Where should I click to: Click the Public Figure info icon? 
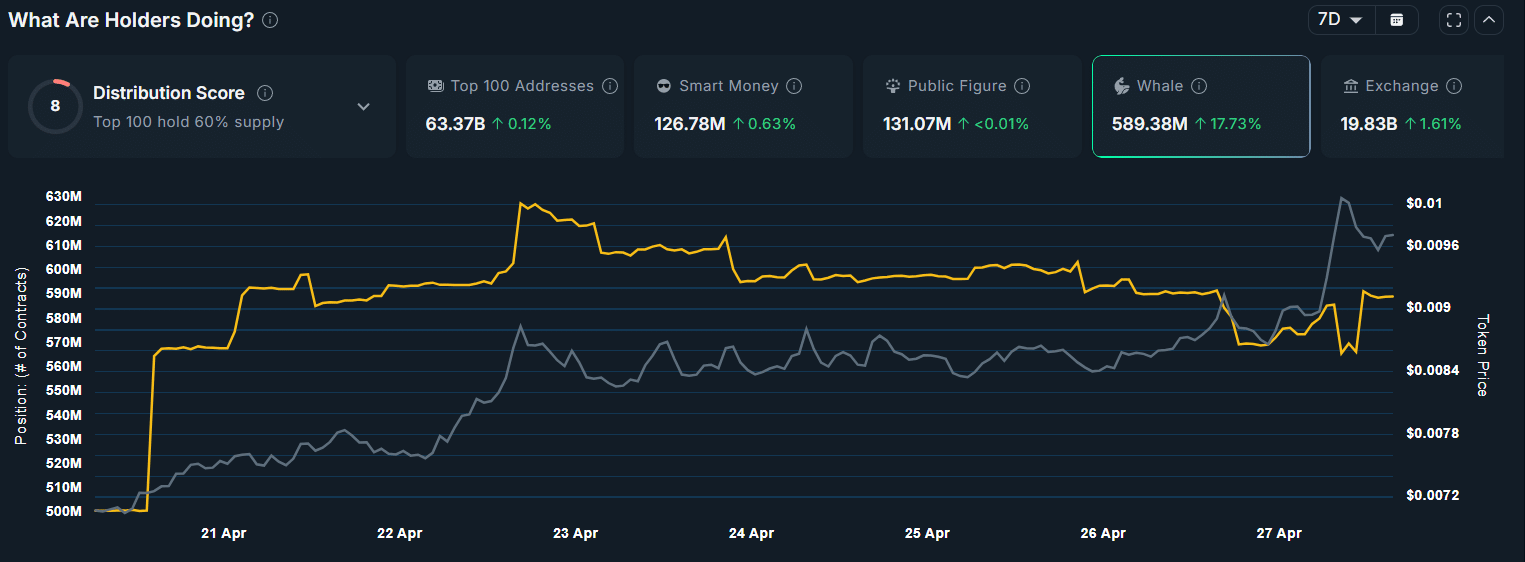click(1022, 86)
